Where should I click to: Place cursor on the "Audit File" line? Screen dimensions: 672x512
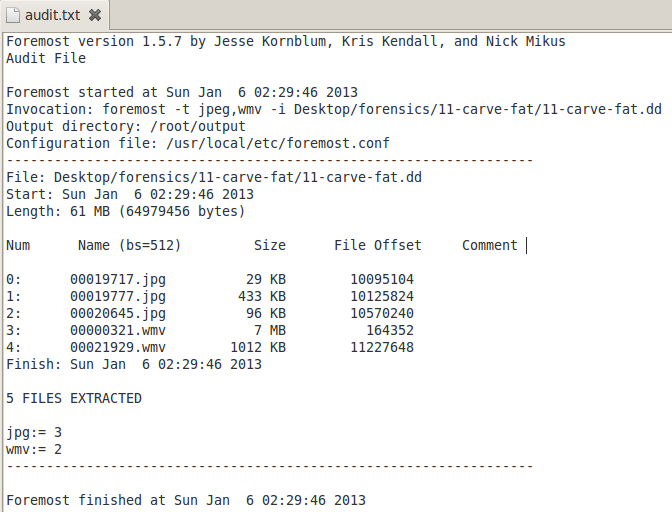point(46,58)
